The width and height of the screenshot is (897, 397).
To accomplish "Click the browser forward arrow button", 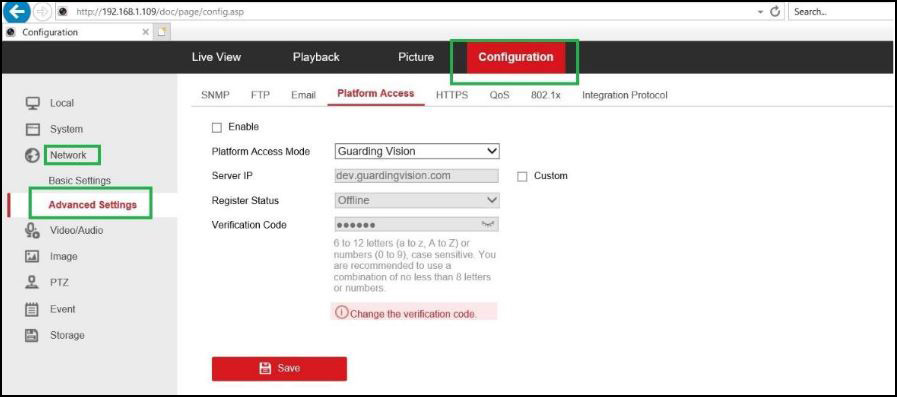I will coord(43,11).
